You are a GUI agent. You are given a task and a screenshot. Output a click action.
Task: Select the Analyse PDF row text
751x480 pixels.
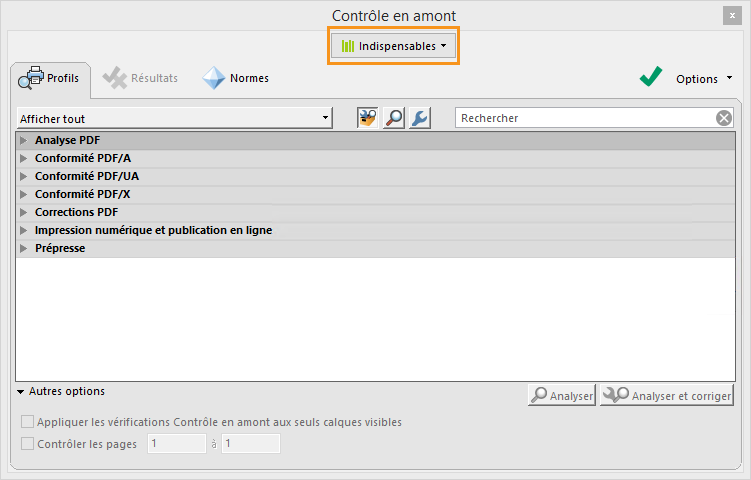pyautogui.click(x=68, y=140)
